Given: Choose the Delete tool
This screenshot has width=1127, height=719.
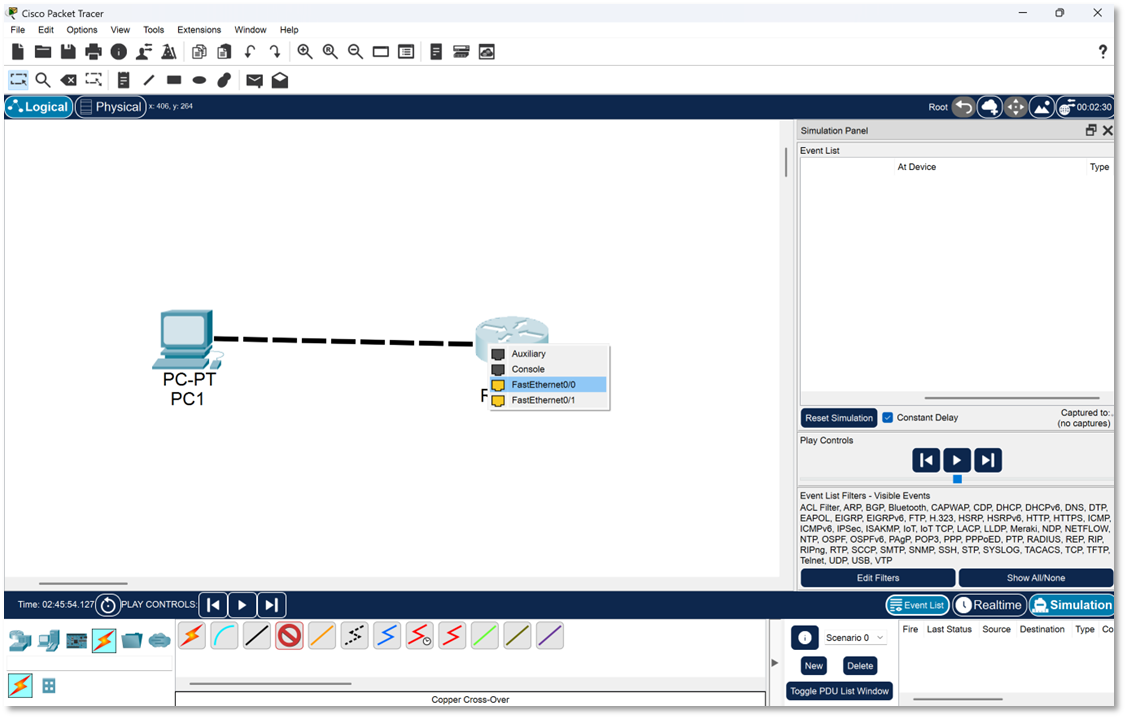Looking at the screenshot, I should pos(68,80).
